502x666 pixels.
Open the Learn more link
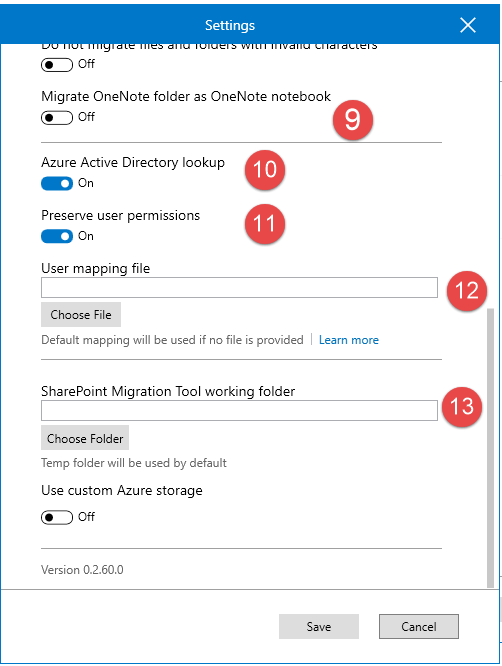[x=349, y=340]
